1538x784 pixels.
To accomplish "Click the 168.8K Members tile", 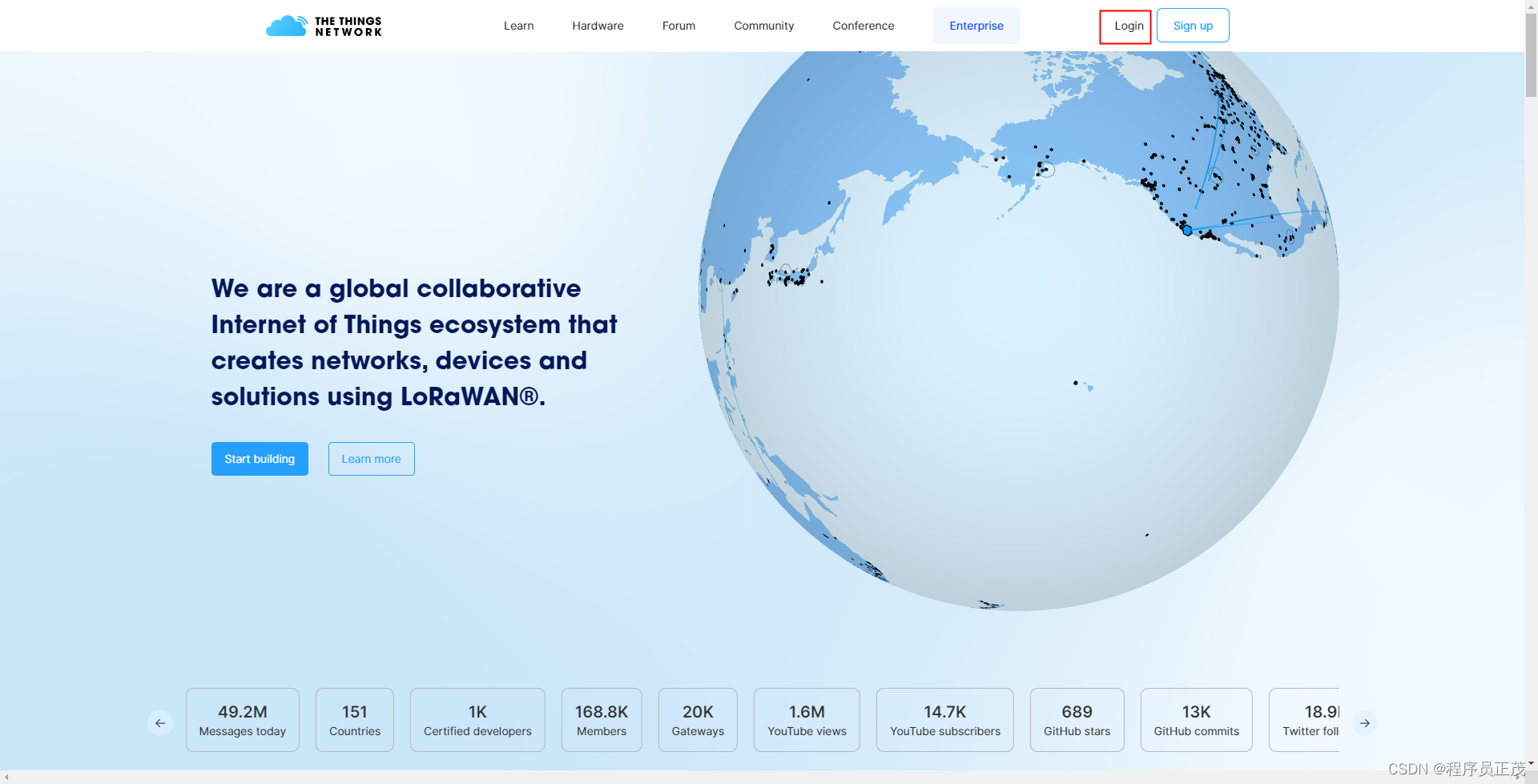I will point(602,719).
